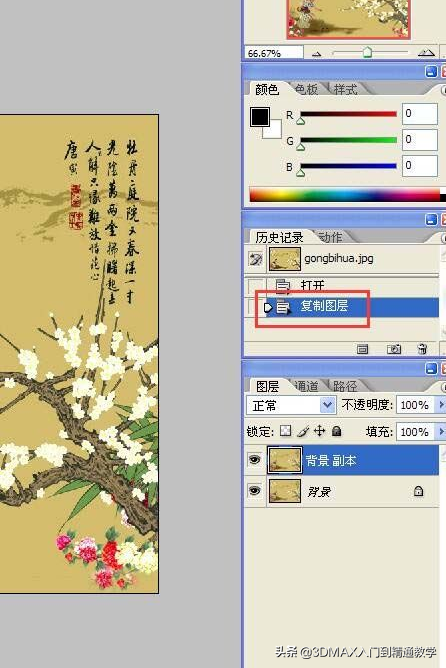
Task: Click the zoom in icon in Navigator
Action: click(426, 53)
